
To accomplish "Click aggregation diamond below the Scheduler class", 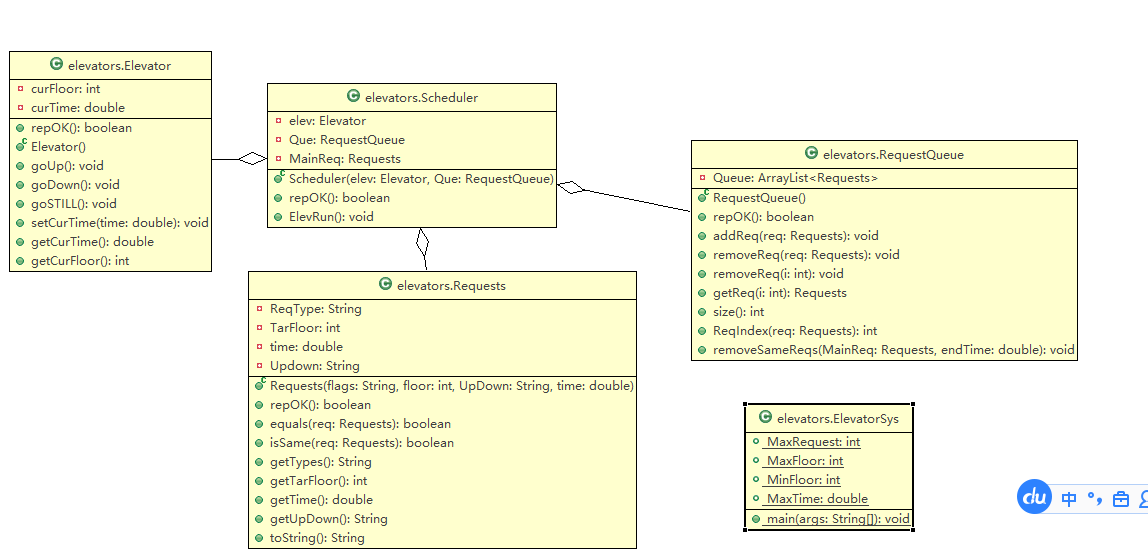I will (423, 241).
